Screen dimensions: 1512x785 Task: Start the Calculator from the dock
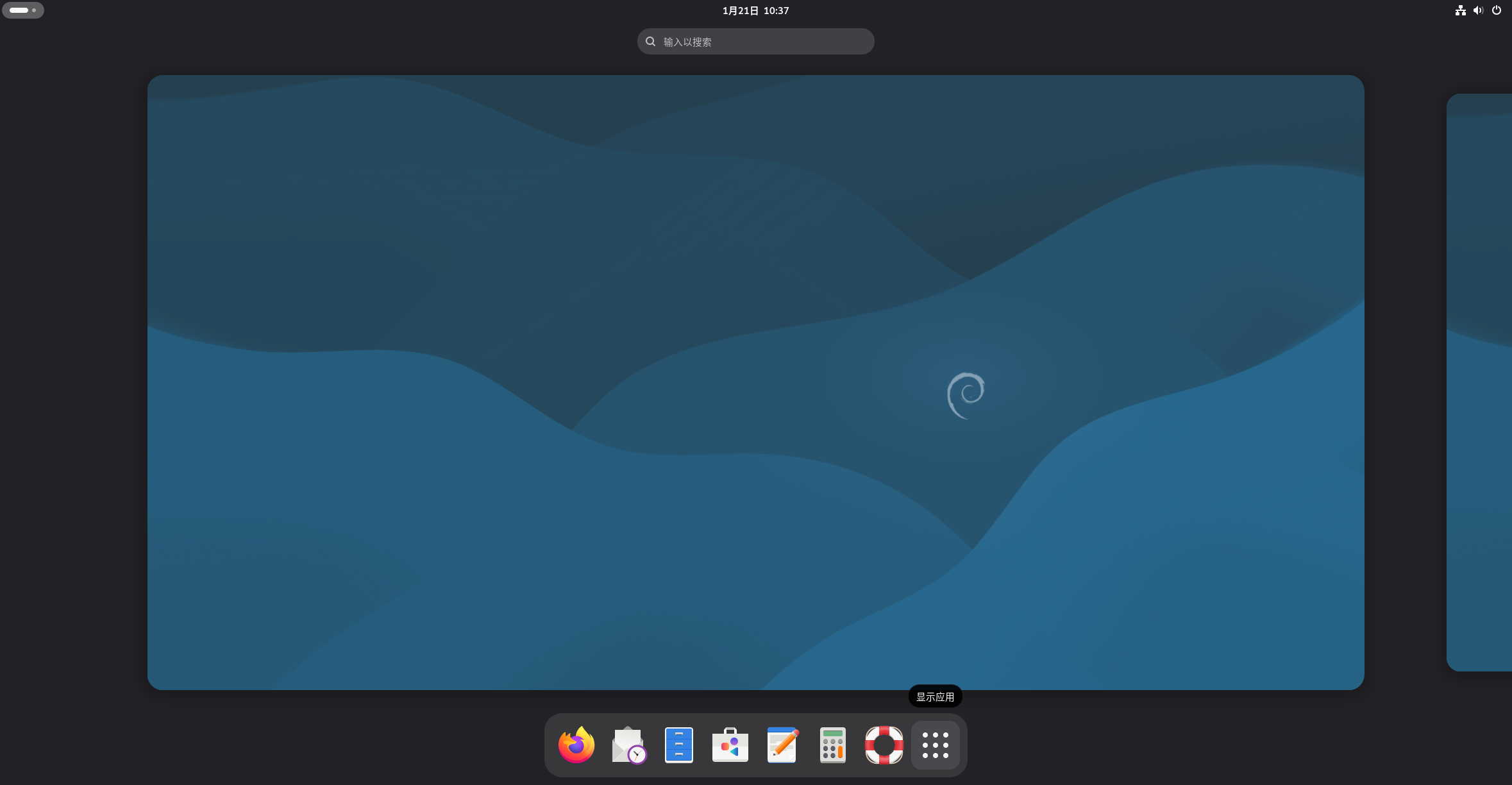tap(832, 745)
